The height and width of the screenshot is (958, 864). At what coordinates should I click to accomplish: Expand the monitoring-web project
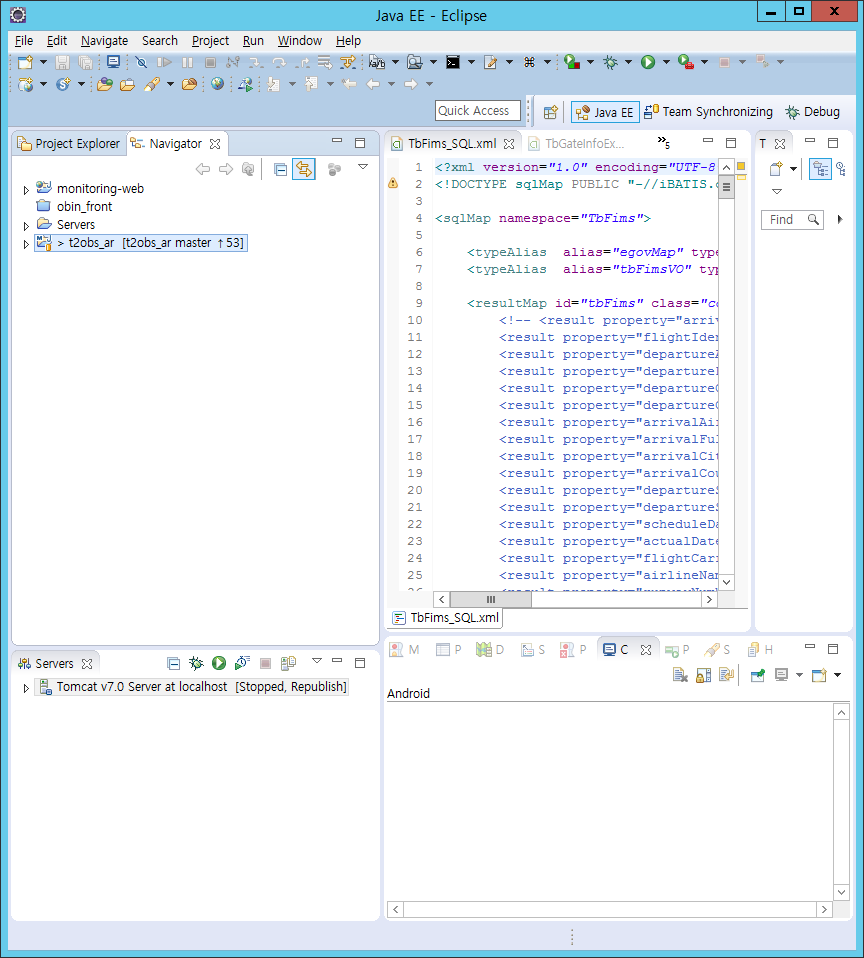pyautogui.click(x=26, y=190)
